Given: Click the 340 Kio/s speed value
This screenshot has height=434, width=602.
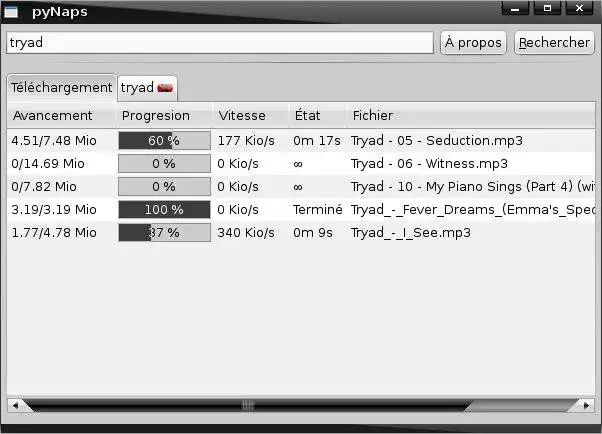Looking at the screenshot, I should coord(246,233).
